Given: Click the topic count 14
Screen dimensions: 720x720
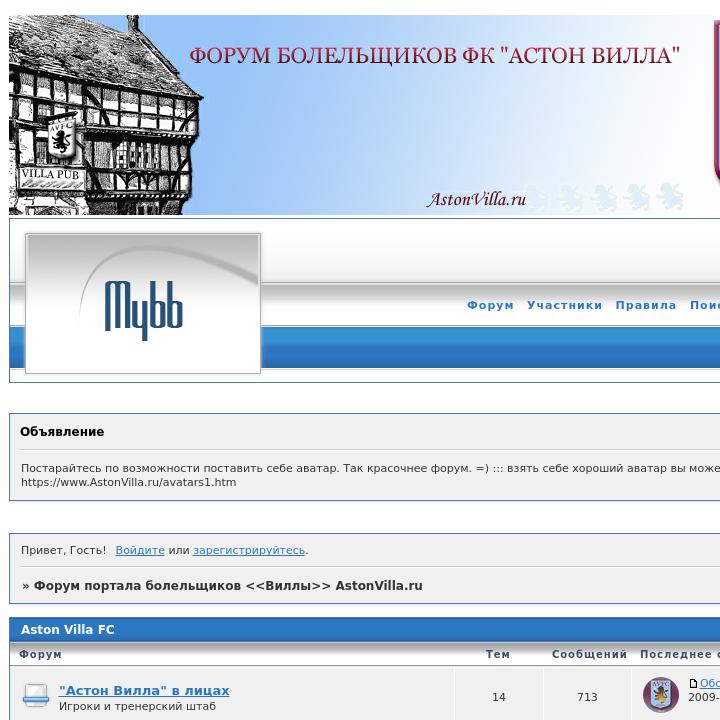Looking at the screenshot, I should pyautogui.click(x=499, y=697).
